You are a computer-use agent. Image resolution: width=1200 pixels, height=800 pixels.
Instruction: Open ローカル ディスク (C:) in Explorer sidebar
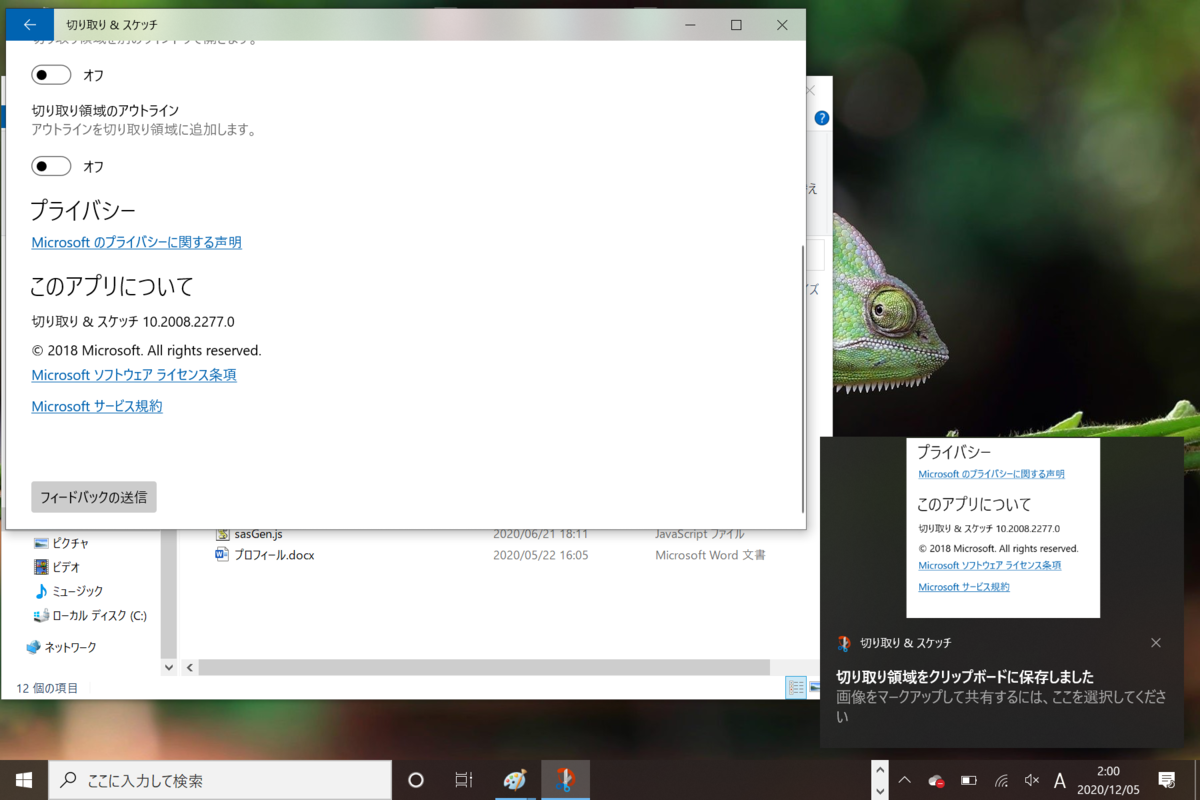(x=99, y=615)
